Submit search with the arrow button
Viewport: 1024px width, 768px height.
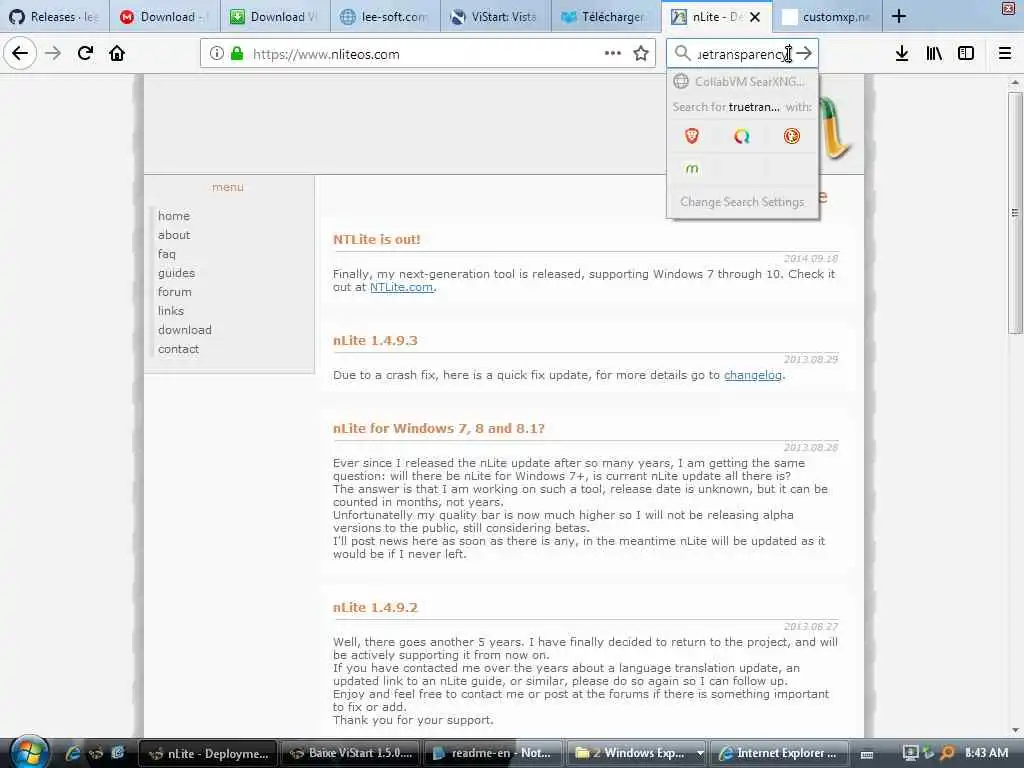805,54
